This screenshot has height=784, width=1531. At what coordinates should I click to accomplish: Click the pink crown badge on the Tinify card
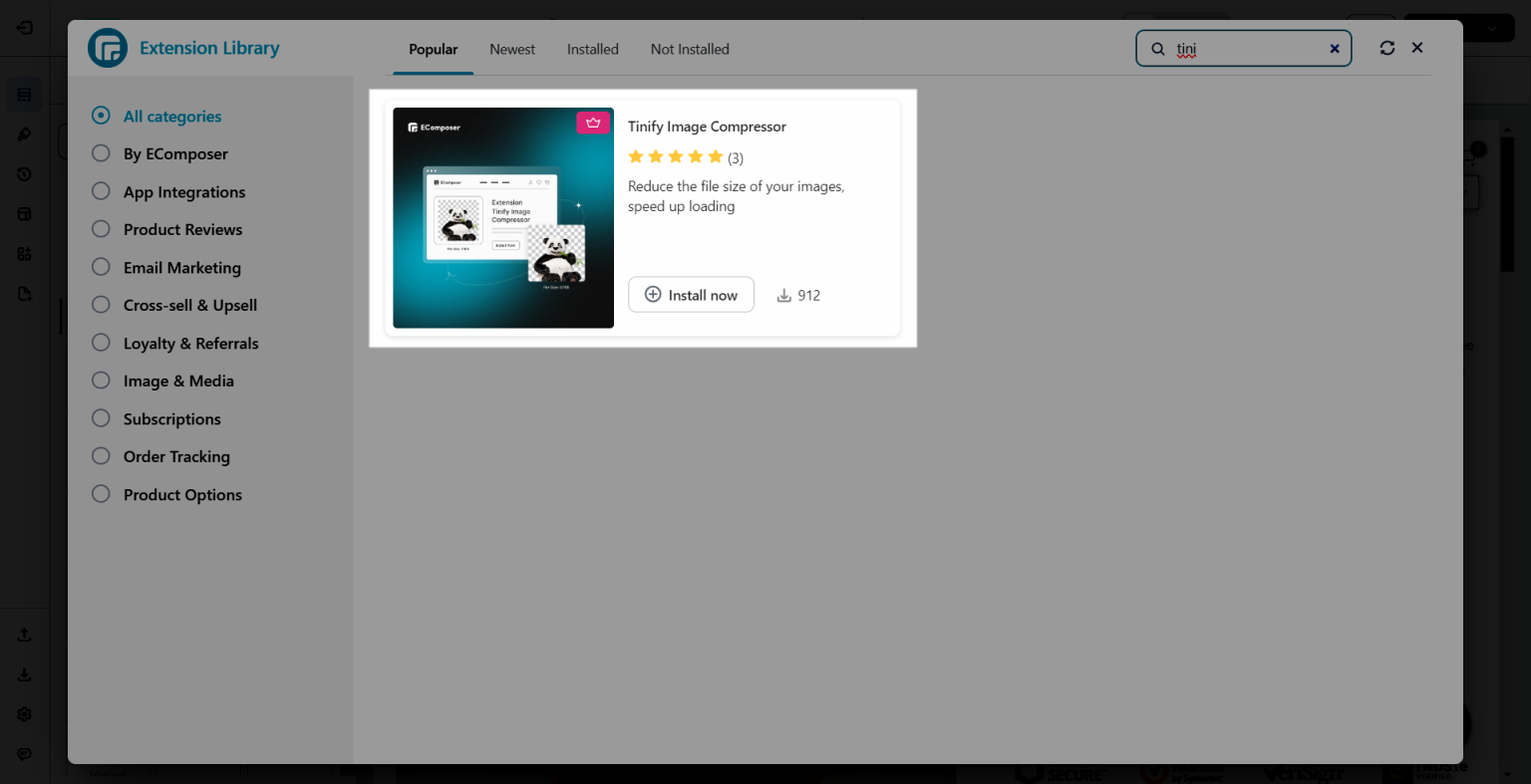(x=593, y=122)
